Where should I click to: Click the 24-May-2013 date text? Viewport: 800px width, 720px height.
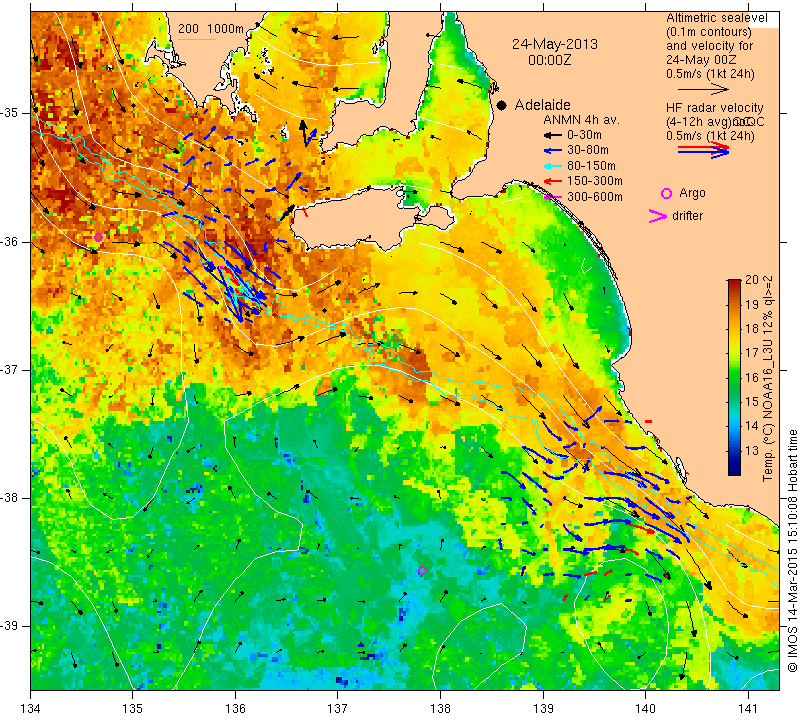click(x=555, y=44)
